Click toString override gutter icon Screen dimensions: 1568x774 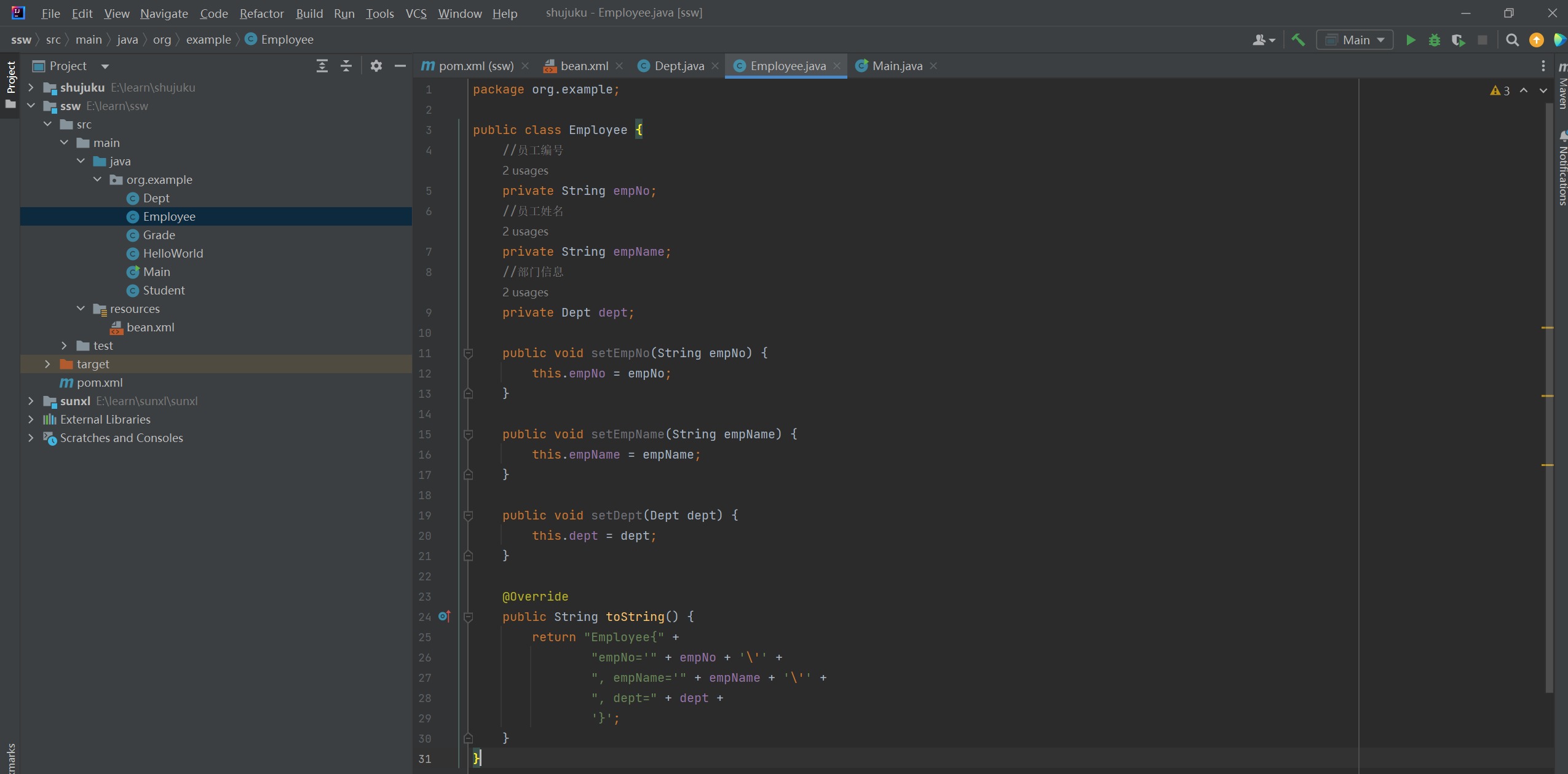point(444,616)
